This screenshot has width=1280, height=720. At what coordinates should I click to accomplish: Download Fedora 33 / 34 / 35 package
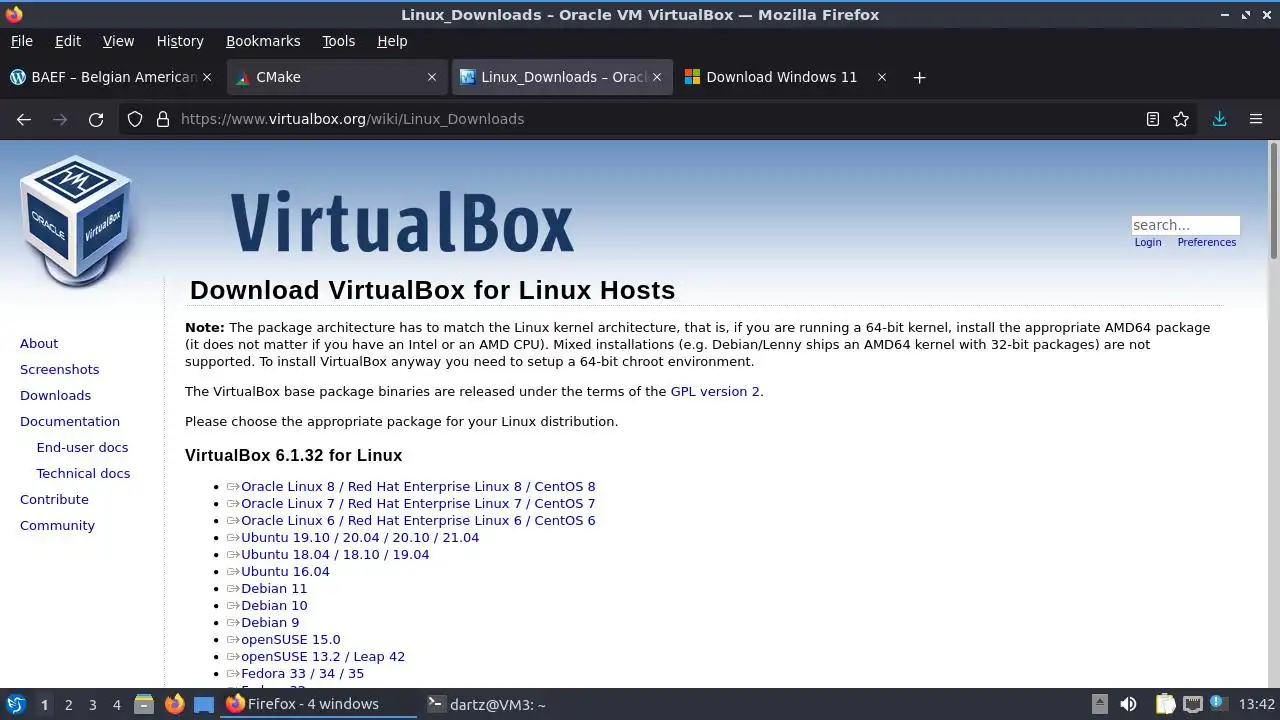pos(302,673)
